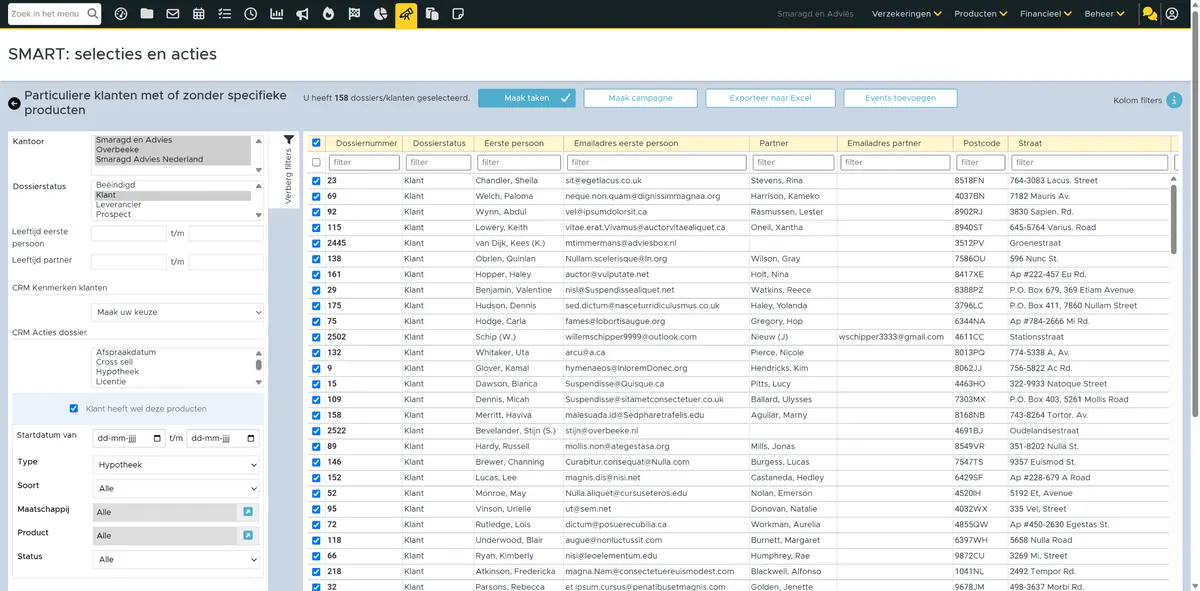Click the filter field under Postcode column

pyautogui.click(x=981, y=162)
